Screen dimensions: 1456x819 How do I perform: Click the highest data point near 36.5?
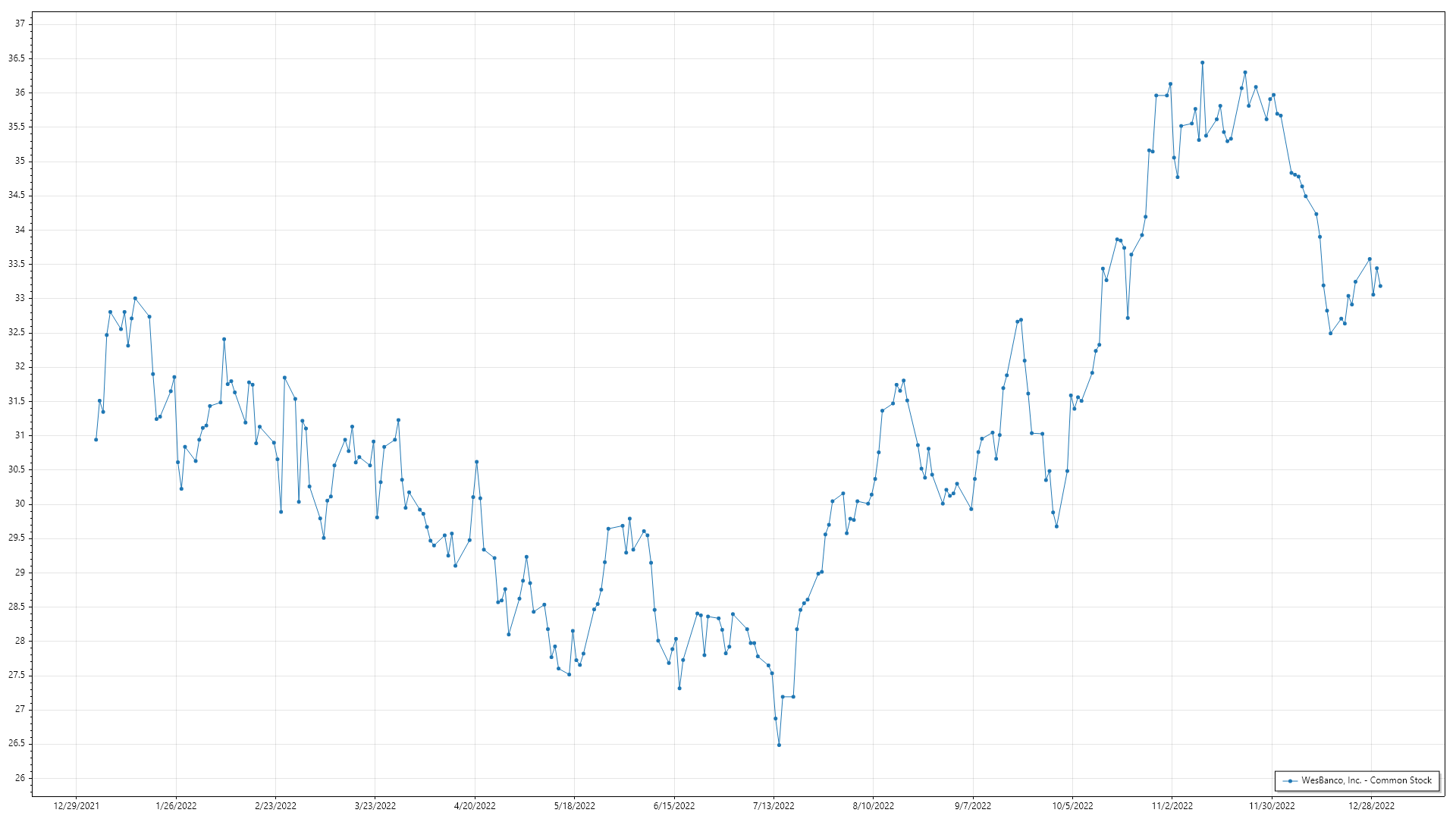pyautogui.click(x=1202, y=63)
